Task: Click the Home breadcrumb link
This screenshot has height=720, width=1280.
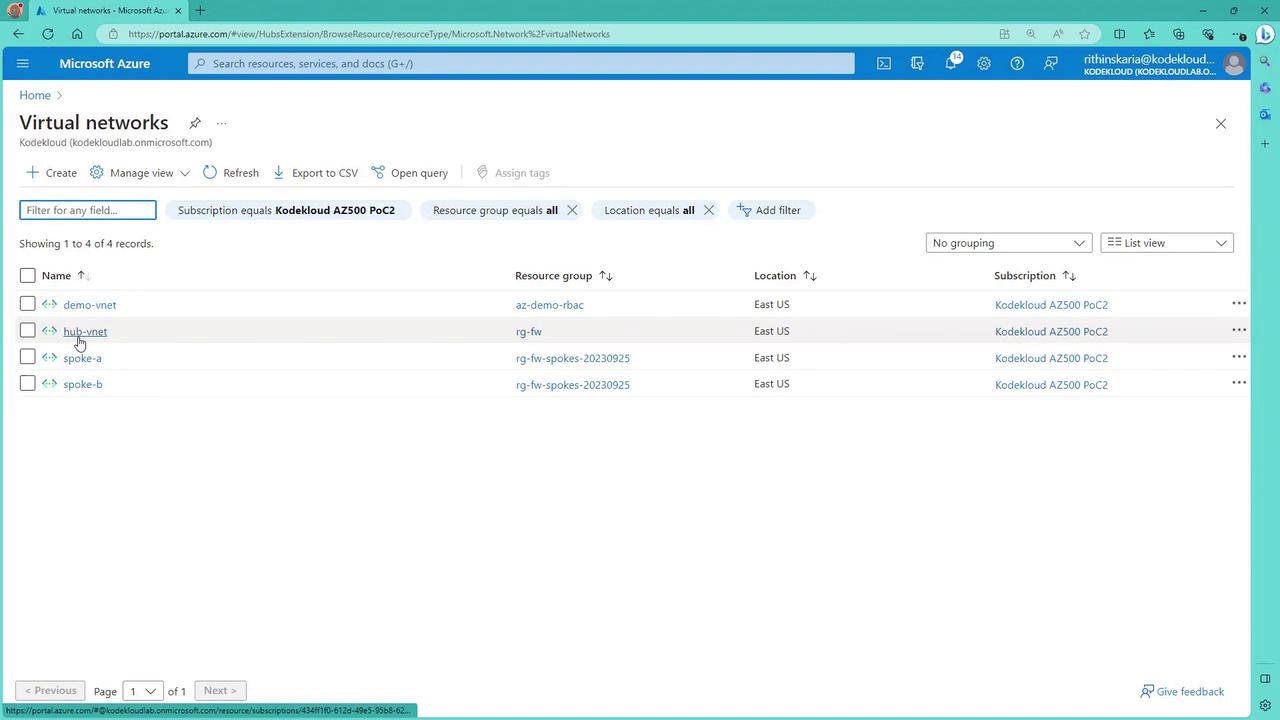Action: coord(35,95)
